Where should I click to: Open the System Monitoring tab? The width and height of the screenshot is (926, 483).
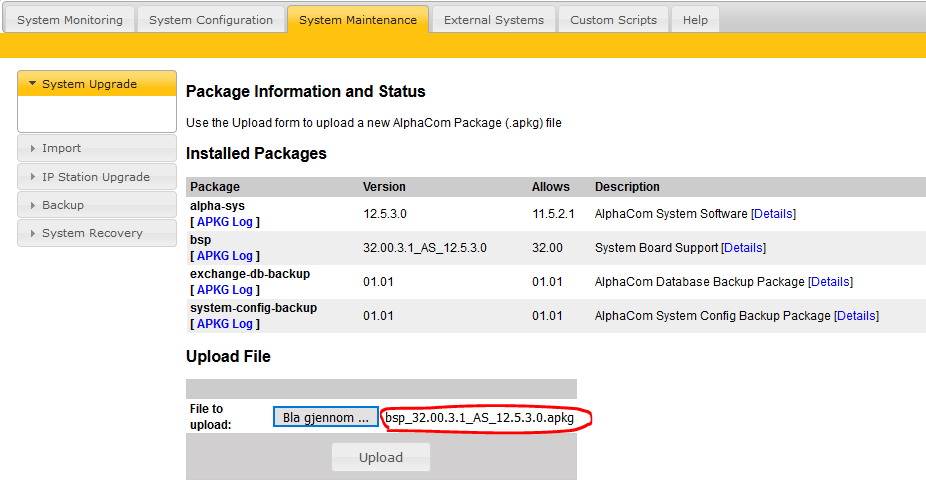pos(70,20)
